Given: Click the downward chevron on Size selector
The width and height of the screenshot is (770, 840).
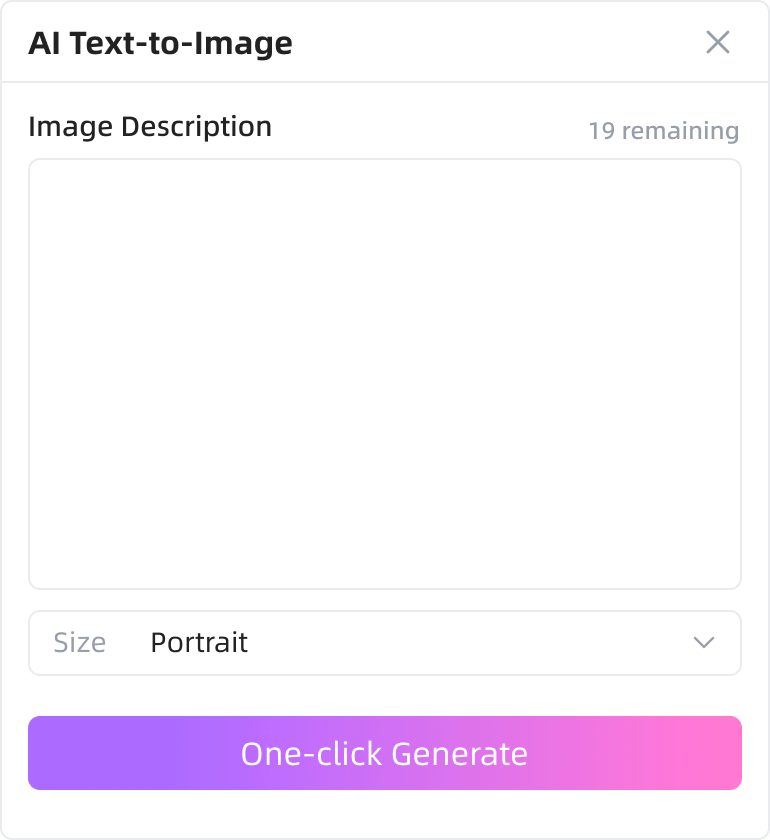Looking at the screenshot, I should 704,643.
